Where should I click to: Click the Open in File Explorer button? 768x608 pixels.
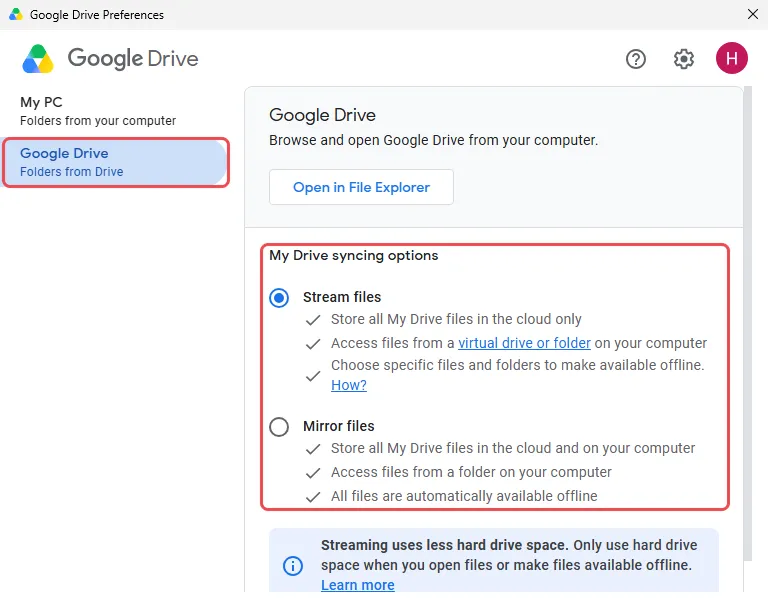coord(361,187)
